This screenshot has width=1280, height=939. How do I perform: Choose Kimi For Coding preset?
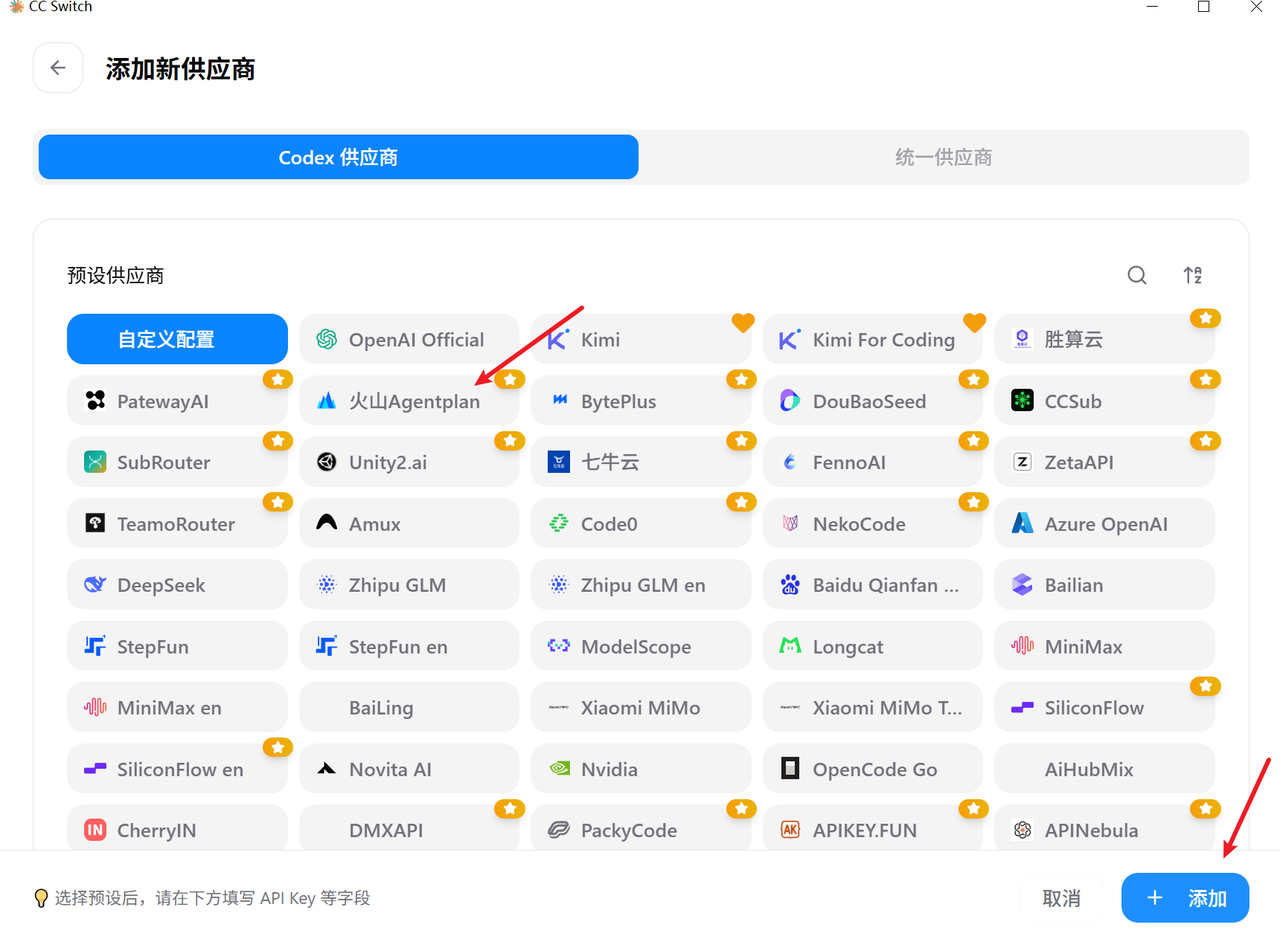[x=873, y=339]
